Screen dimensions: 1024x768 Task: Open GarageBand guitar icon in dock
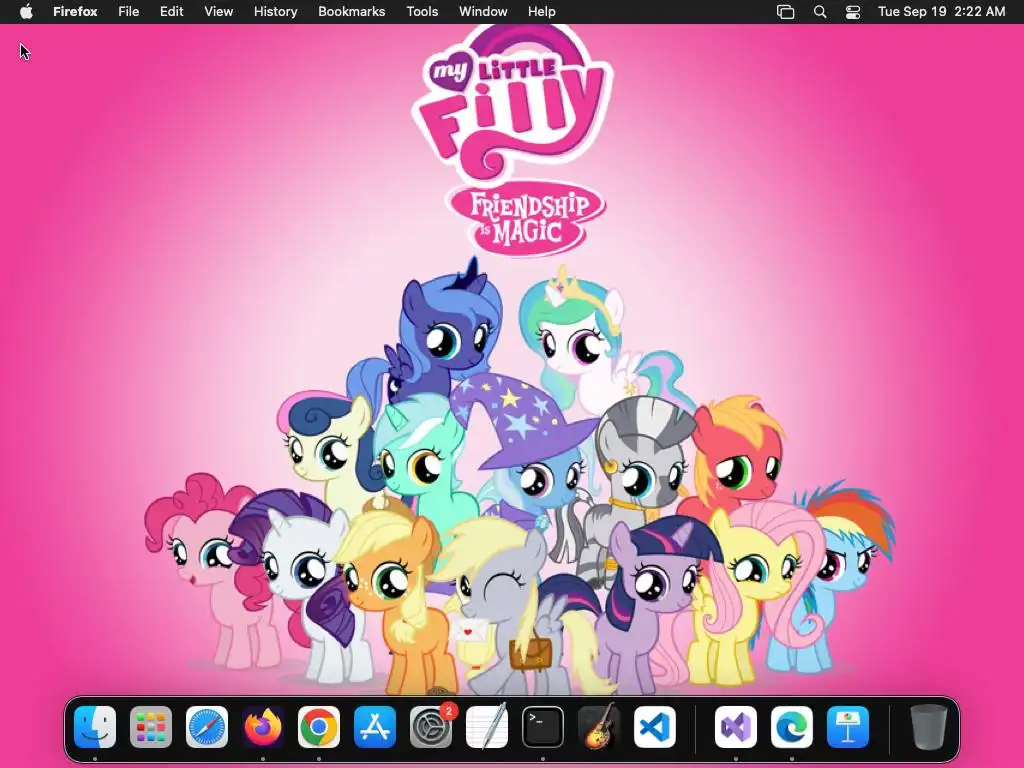(x=599, y=727)
